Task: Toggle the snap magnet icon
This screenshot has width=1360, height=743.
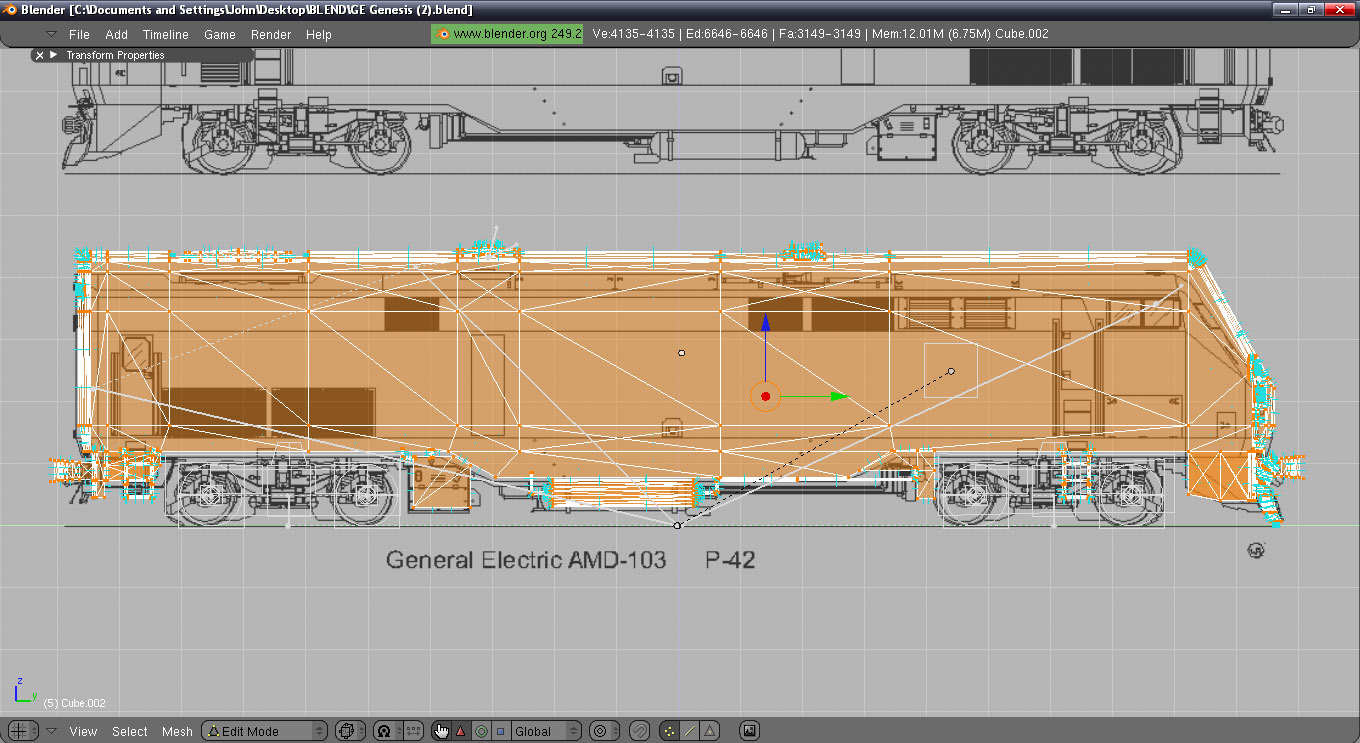Action: pyautogui.click(x=640, y=731)
